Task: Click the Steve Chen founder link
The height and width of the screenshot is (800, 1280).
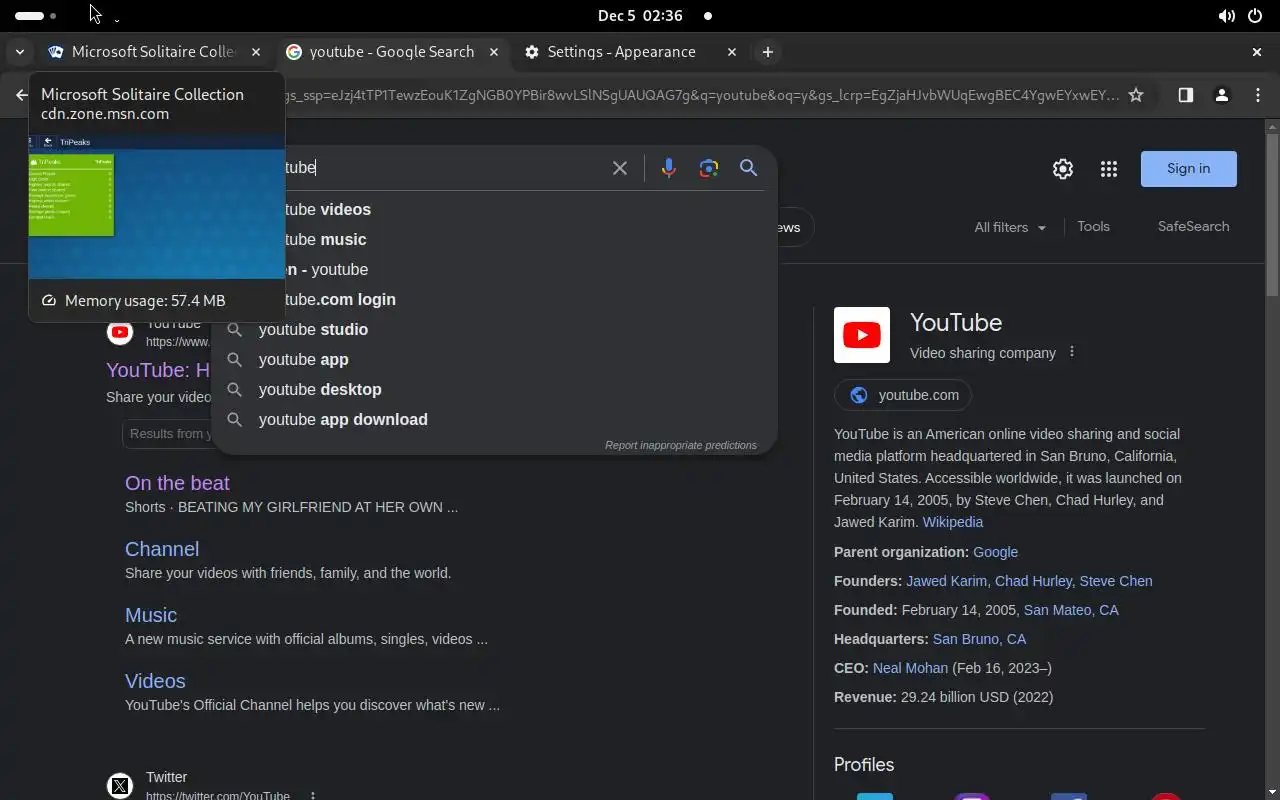Action: (x=1116, y=581)
